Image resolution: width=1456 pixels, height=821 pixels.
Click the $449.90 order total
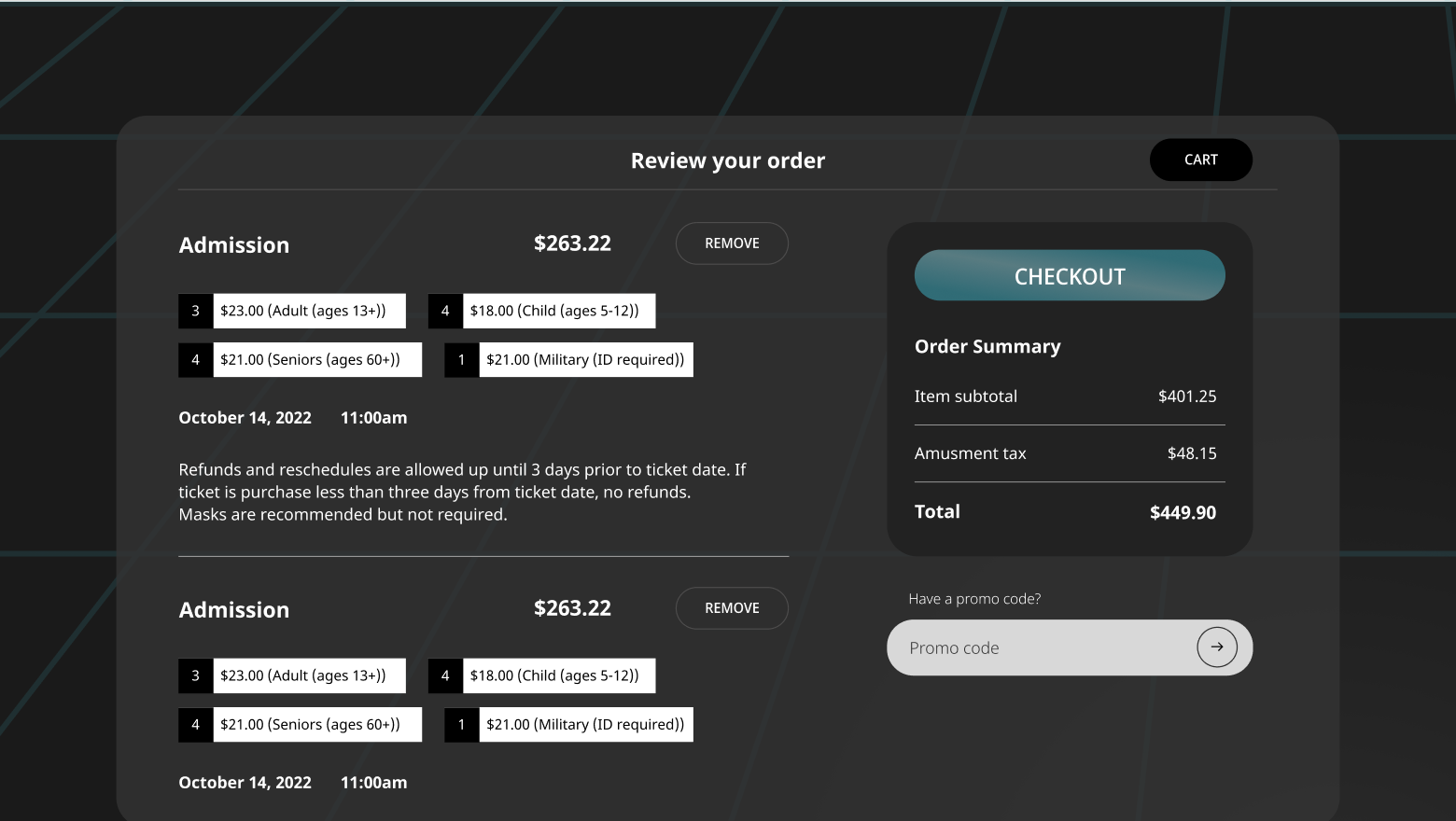1183,512
